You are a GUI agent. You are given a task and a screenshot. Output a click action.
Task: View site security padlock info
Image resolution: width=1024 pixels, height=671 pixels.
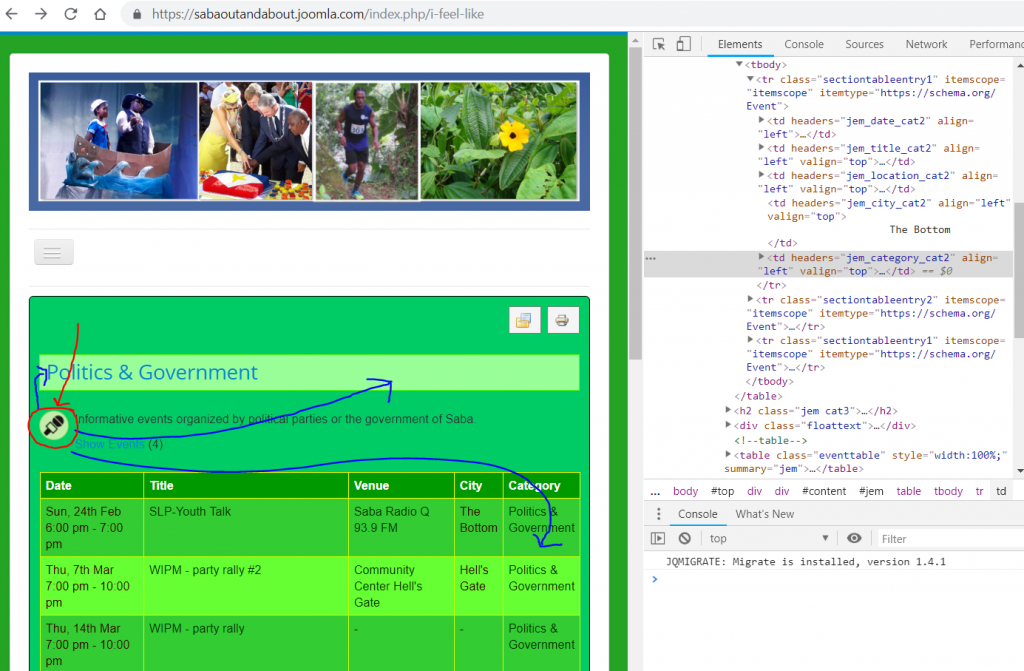click(x=137, y=14)
